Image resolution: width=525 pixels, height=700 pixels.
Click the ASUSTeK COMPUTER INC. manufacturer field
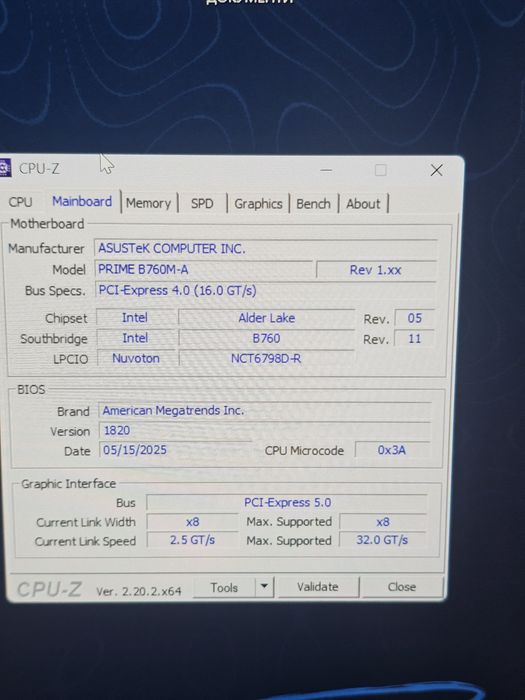(266, 248)
